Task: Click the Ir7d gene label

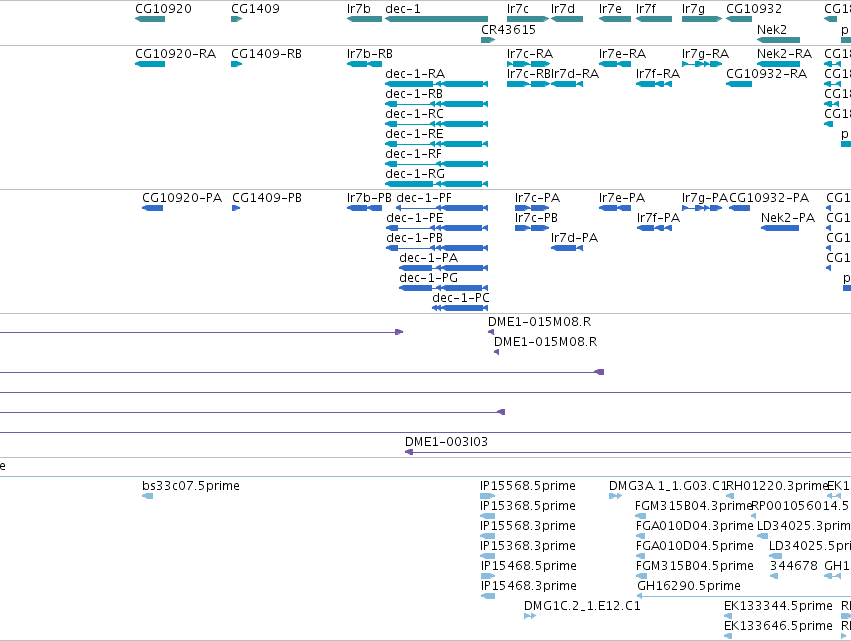Action: pyautogui.click(x=562, y=9)
